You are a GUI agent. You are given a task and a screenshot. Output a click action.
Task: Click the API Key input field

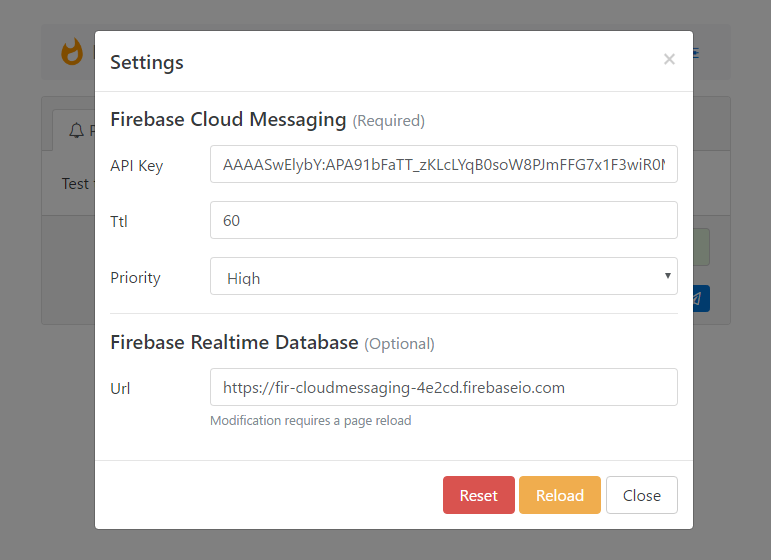tap(444, 164)
